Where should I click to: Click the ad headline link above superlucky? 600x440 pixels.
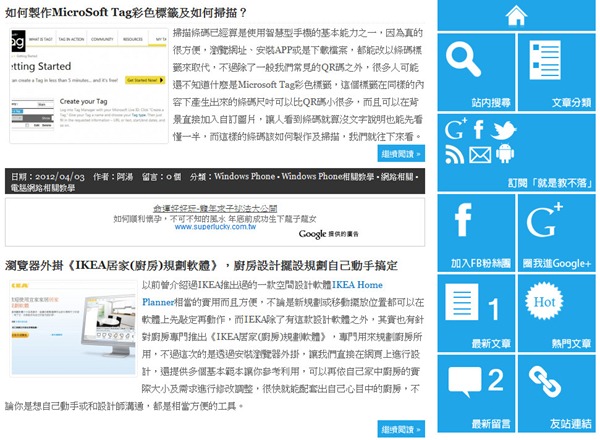[215, 209]
